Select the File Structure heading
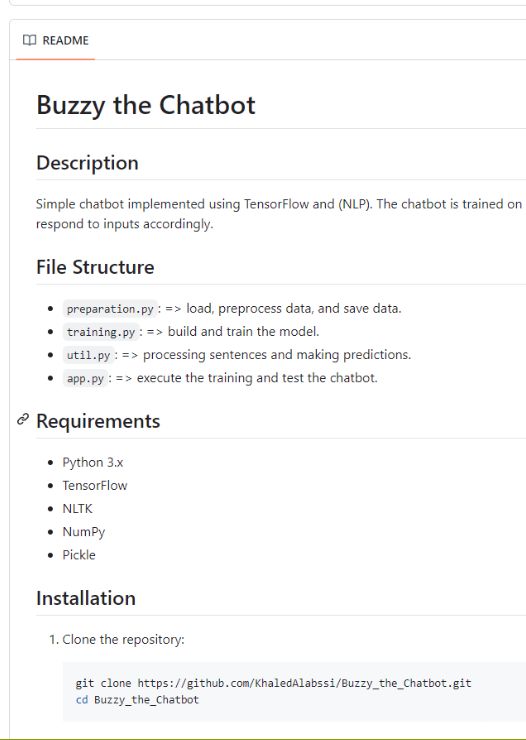Screen dimensions: 526x740 (x=95, y=267)
